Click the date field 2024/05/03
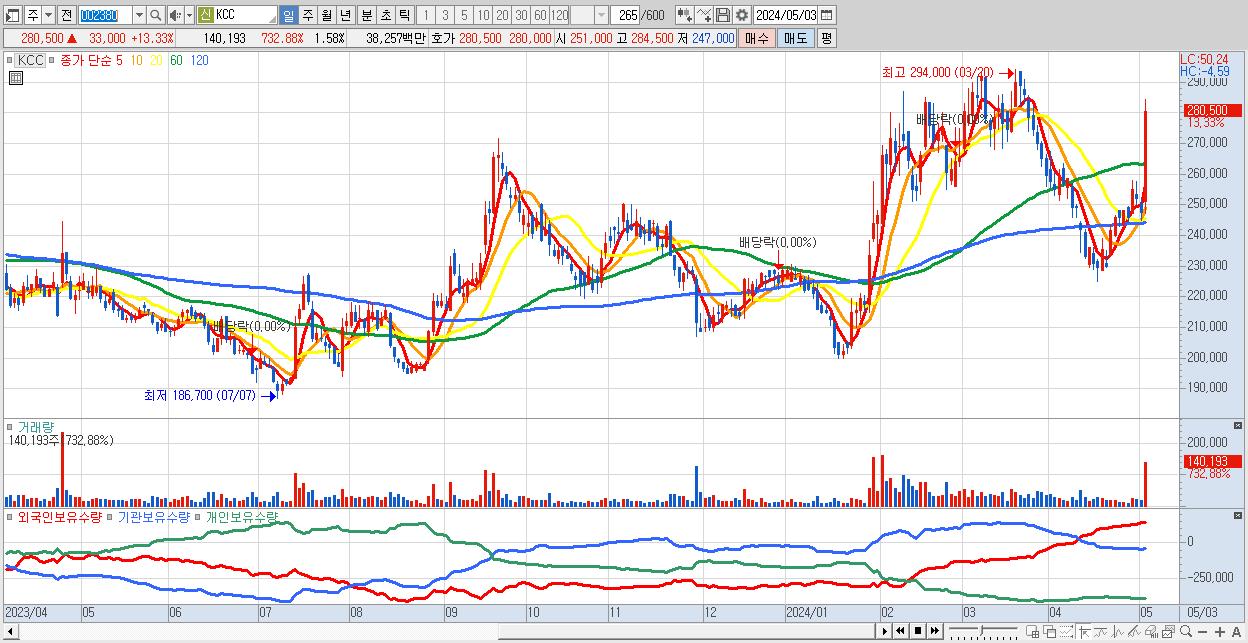This screenshot has height=643, width=1248. (785, 15)
